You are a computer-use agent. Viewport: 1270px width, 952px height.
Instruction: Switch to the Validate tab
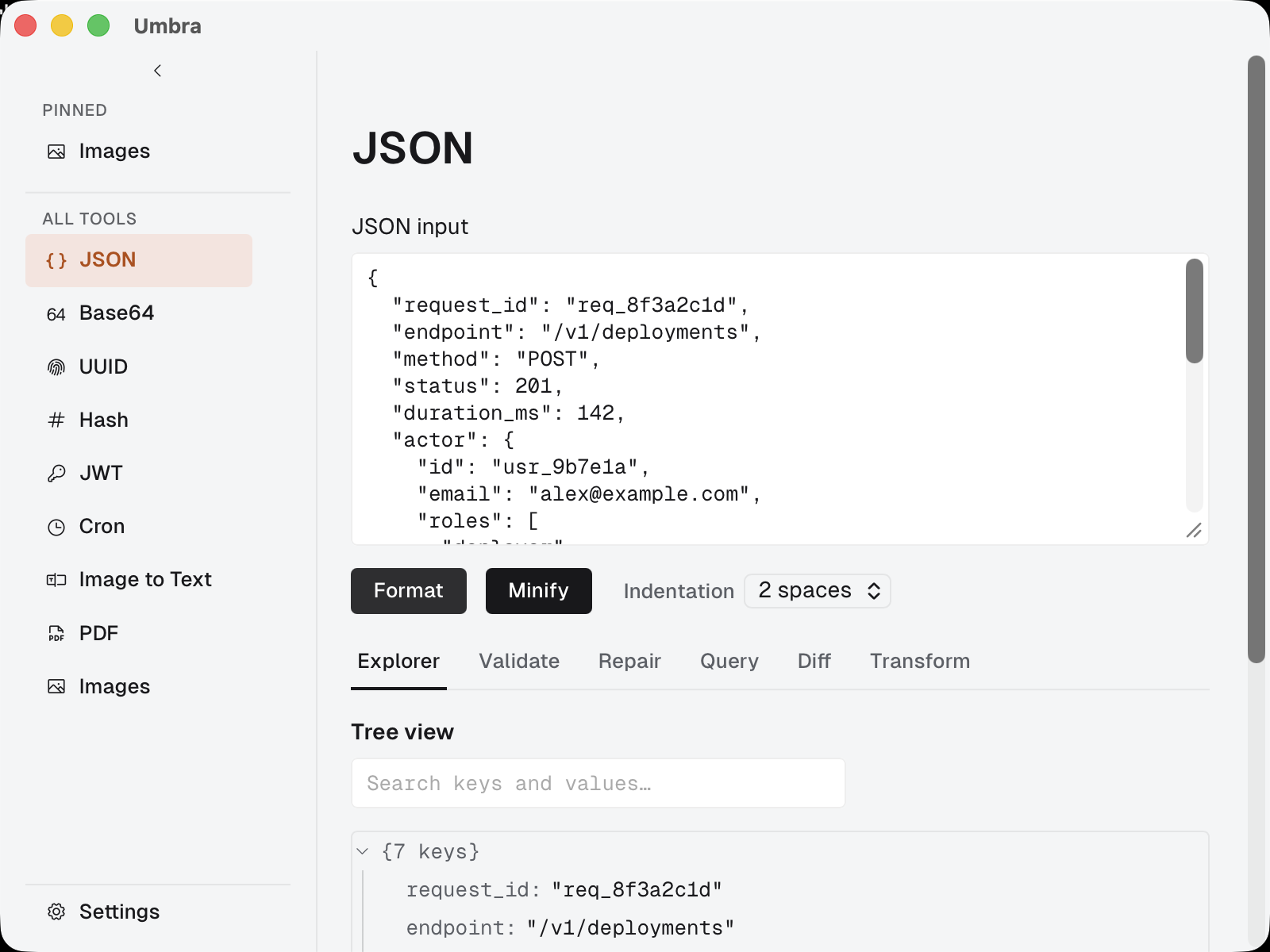click(519, 661)
